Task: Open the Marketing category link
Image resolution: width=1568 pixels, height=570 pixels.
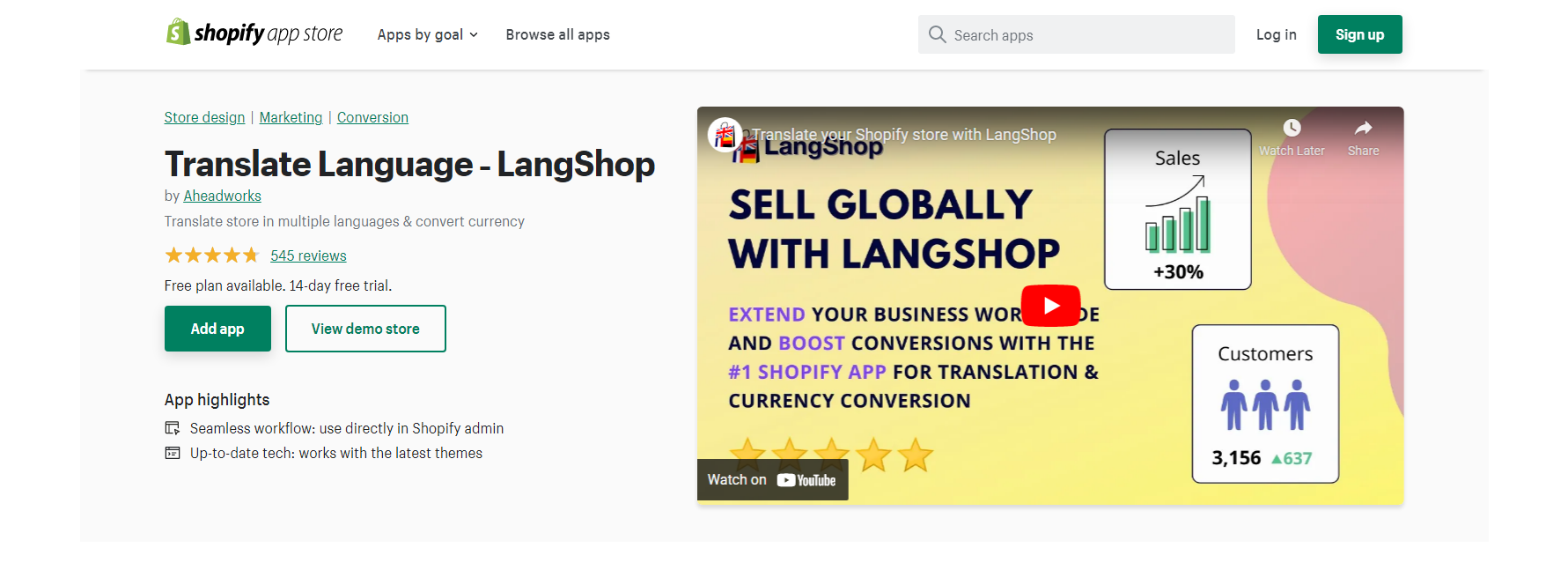Action: tap(291, 117)
